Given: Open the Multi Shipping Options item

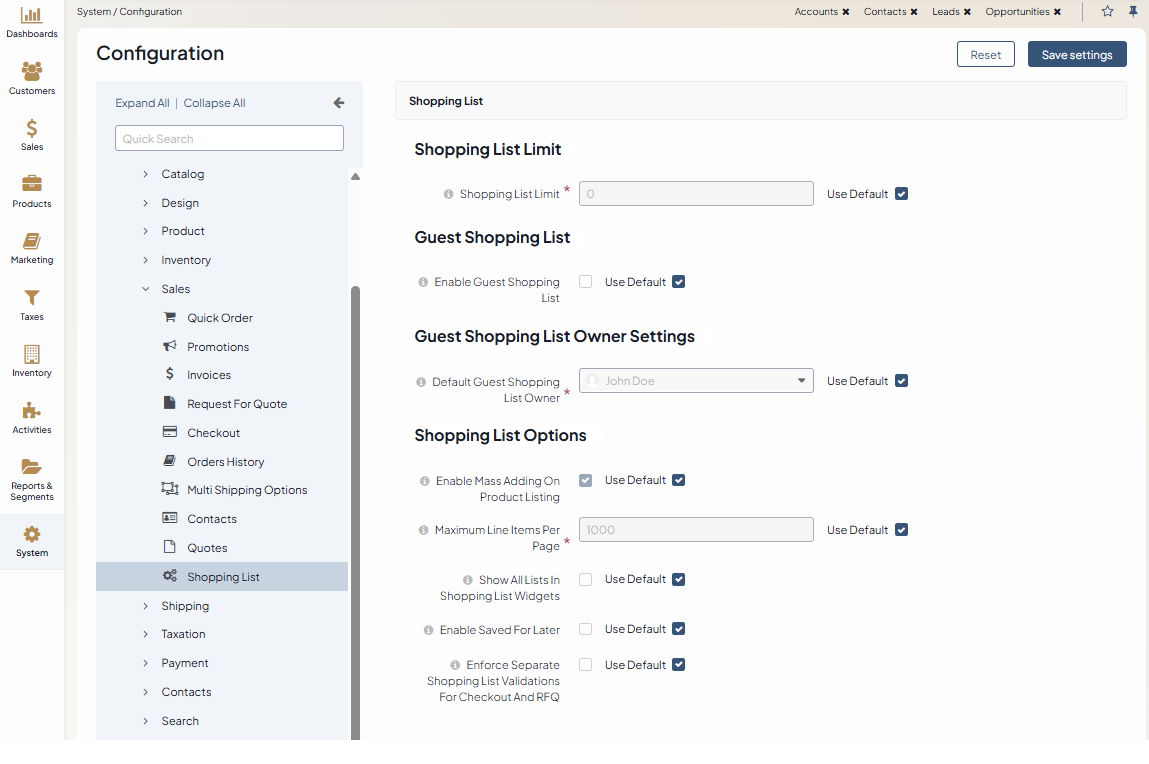Looking at the screenshot, I should pyautogui.click(x=246, y=490).
